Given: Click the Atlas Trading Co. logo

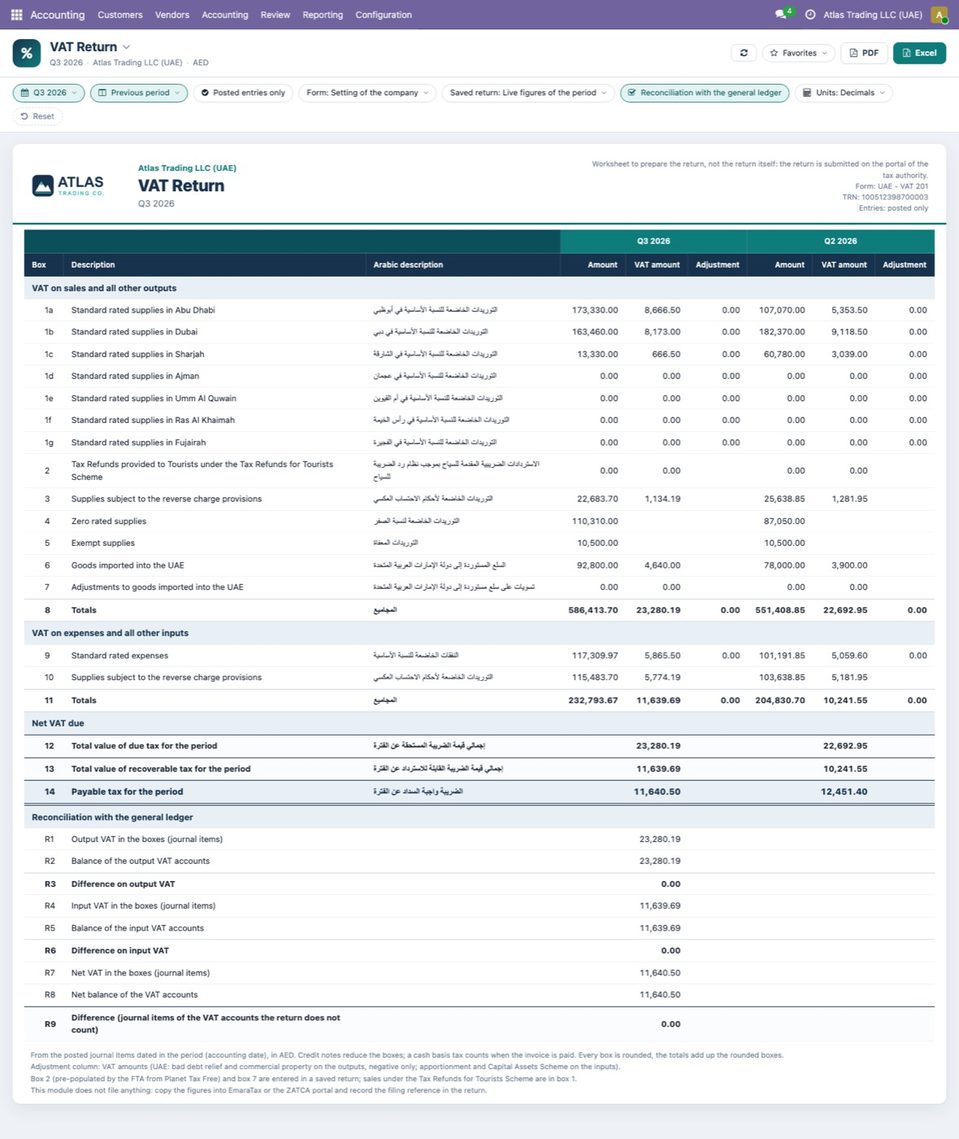Looking at the screenshot, I should pos(68,185).
